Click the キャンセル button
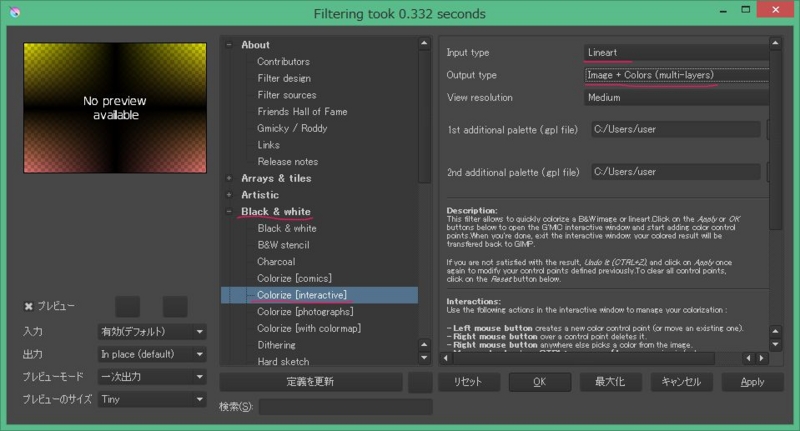The height and width of the screenshot is (431, 800). point(681,382)
